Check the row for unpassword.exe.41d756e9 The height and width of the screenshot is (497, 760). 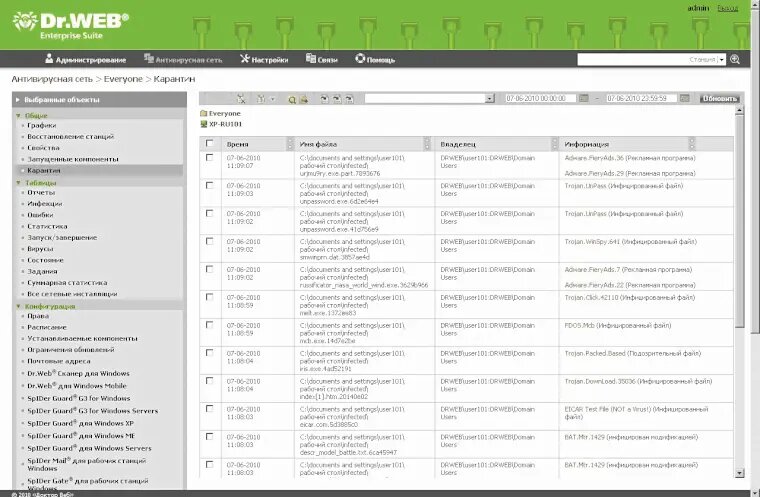click(209, 213)
